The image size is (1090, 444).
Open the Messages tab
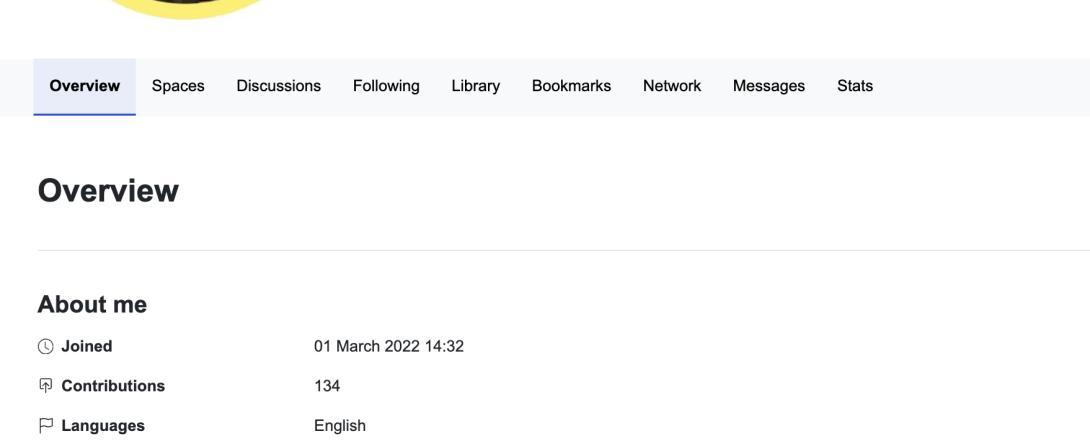[769, 86]
